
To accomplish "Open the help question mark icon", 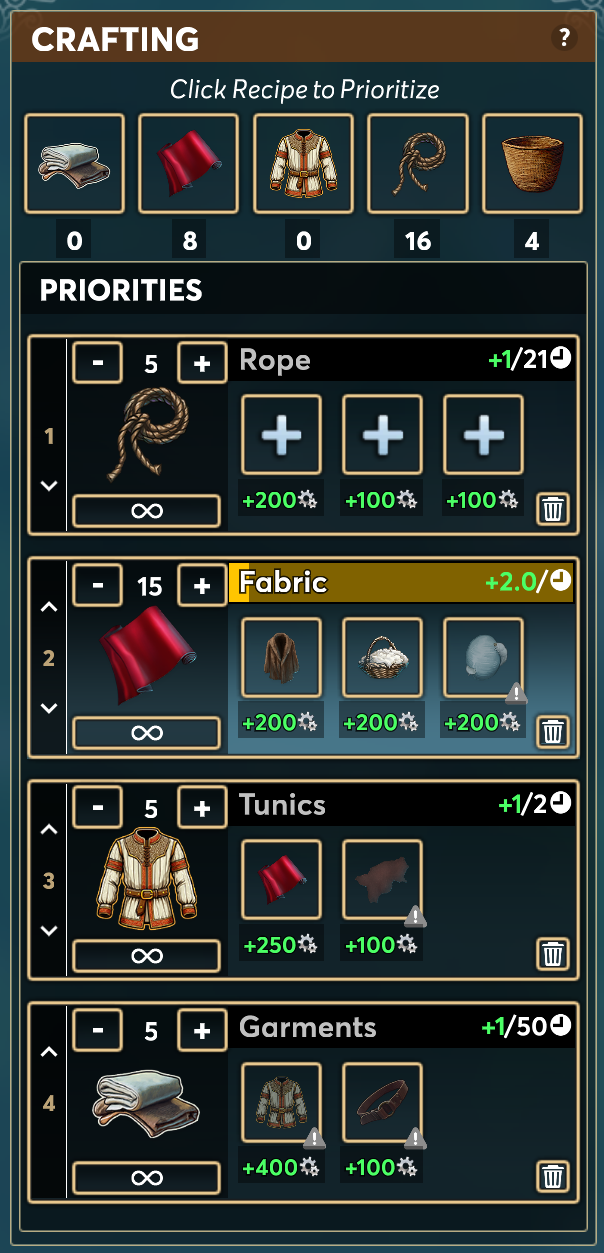I will (x=565, y=39).
